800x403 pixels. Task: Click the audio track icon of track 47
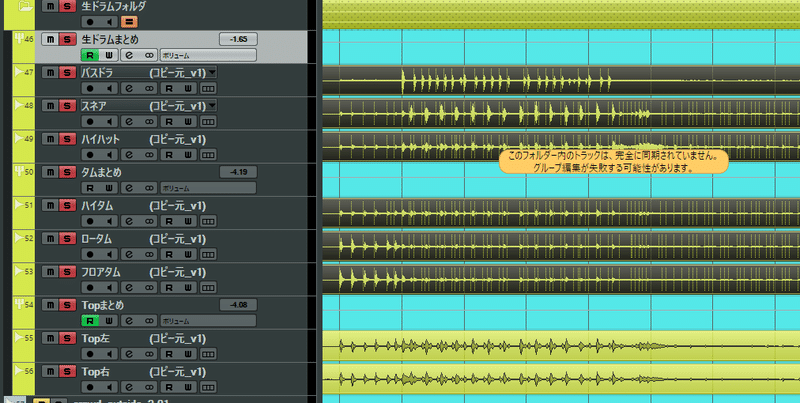click(18, 72)
